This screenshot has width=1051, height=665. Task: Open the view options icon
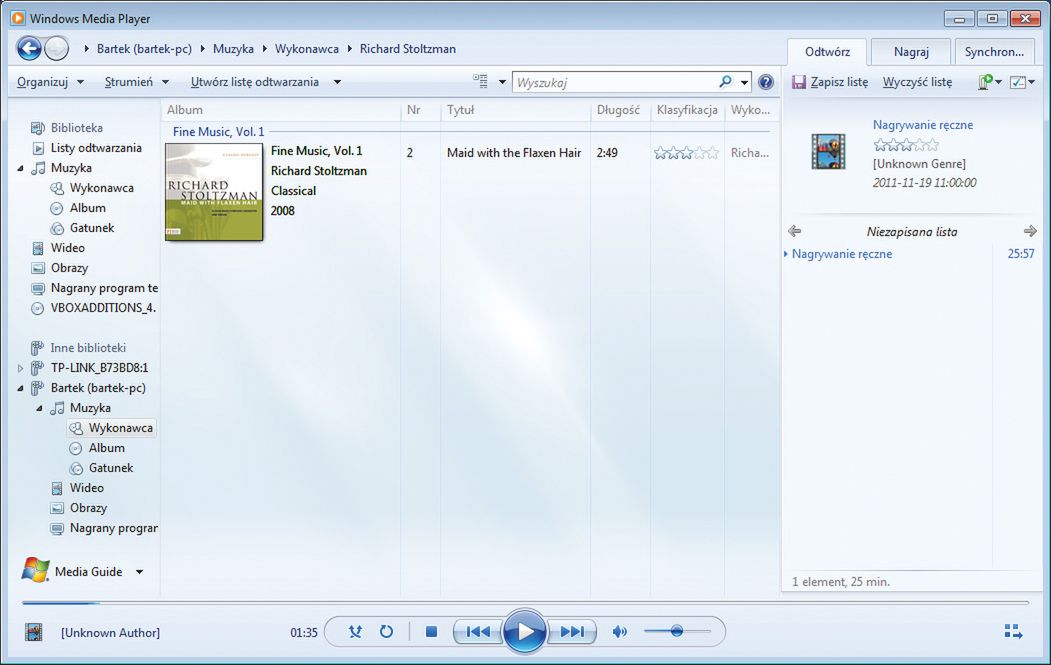(480, 82)
